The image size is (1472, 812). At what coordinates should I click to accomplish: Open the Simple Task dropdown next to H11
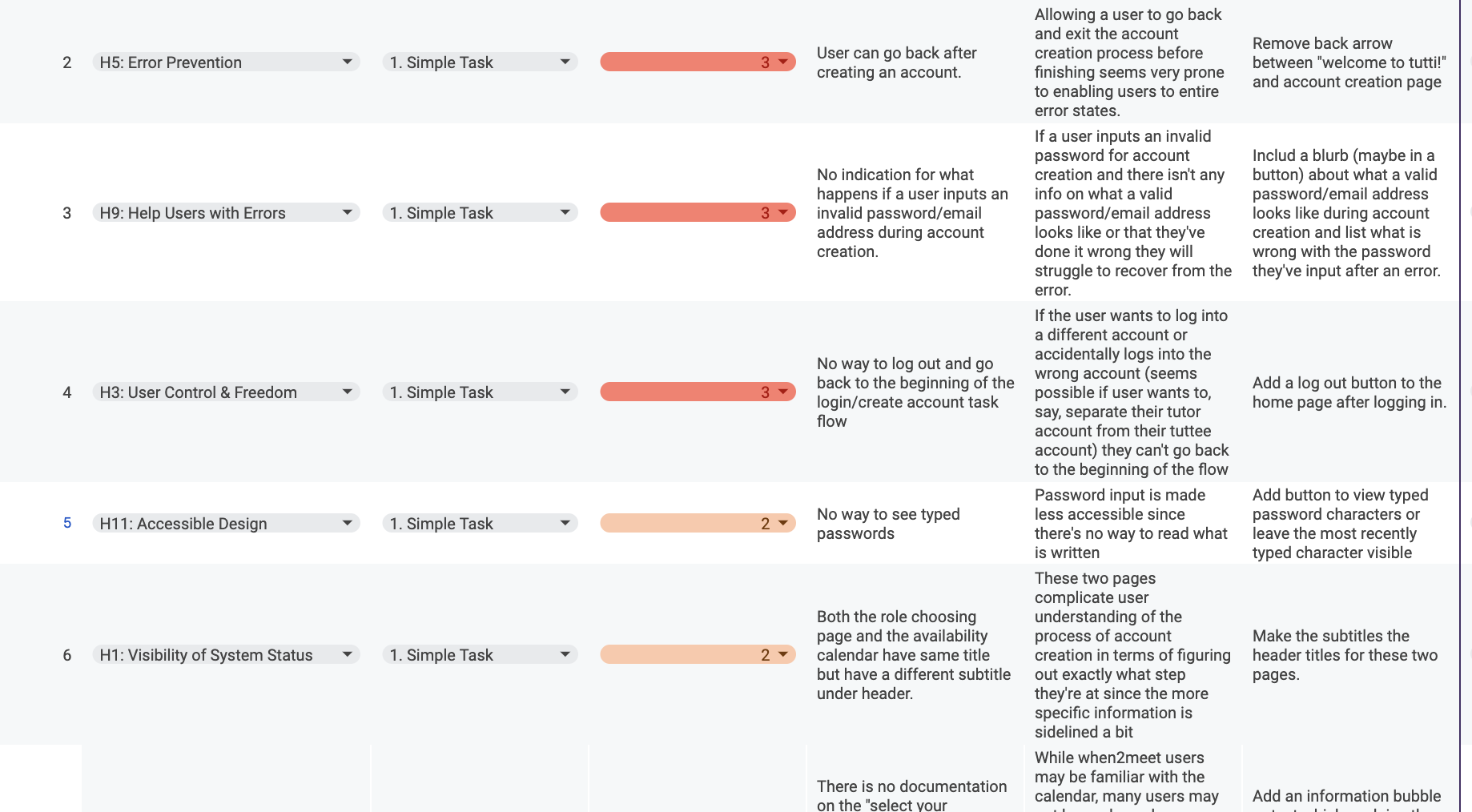[x=565, y=523]
